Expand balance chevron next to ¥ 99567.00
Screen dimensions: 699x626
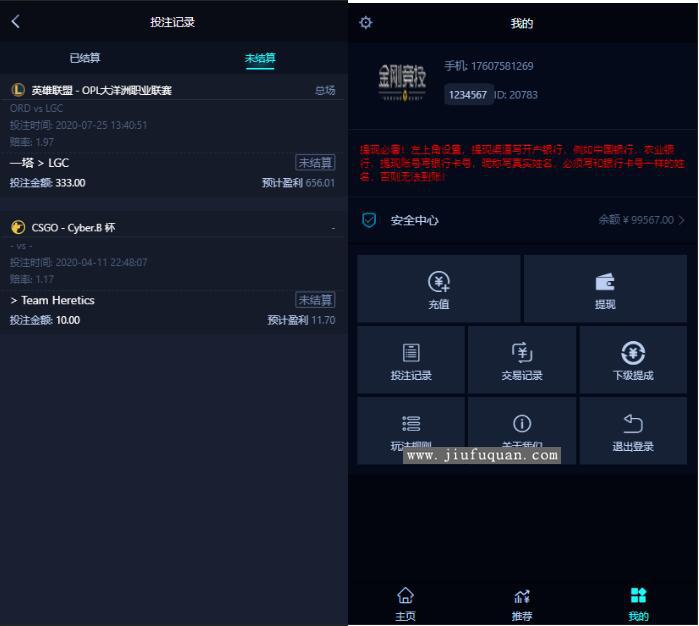coord(682,220)
